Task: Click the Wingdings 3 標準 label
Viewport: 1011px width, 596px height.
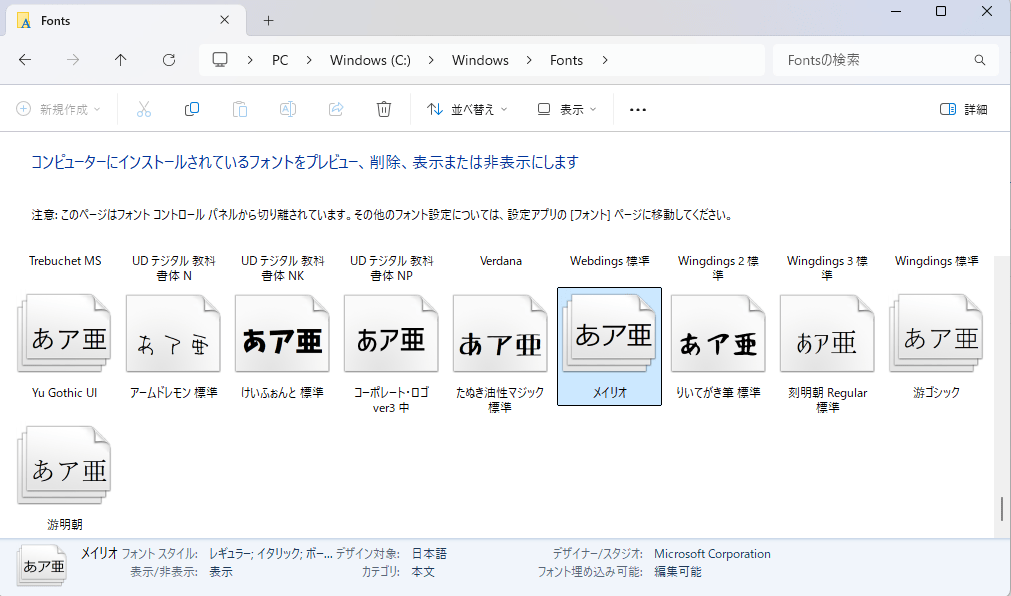Action: tap(827, 268)
